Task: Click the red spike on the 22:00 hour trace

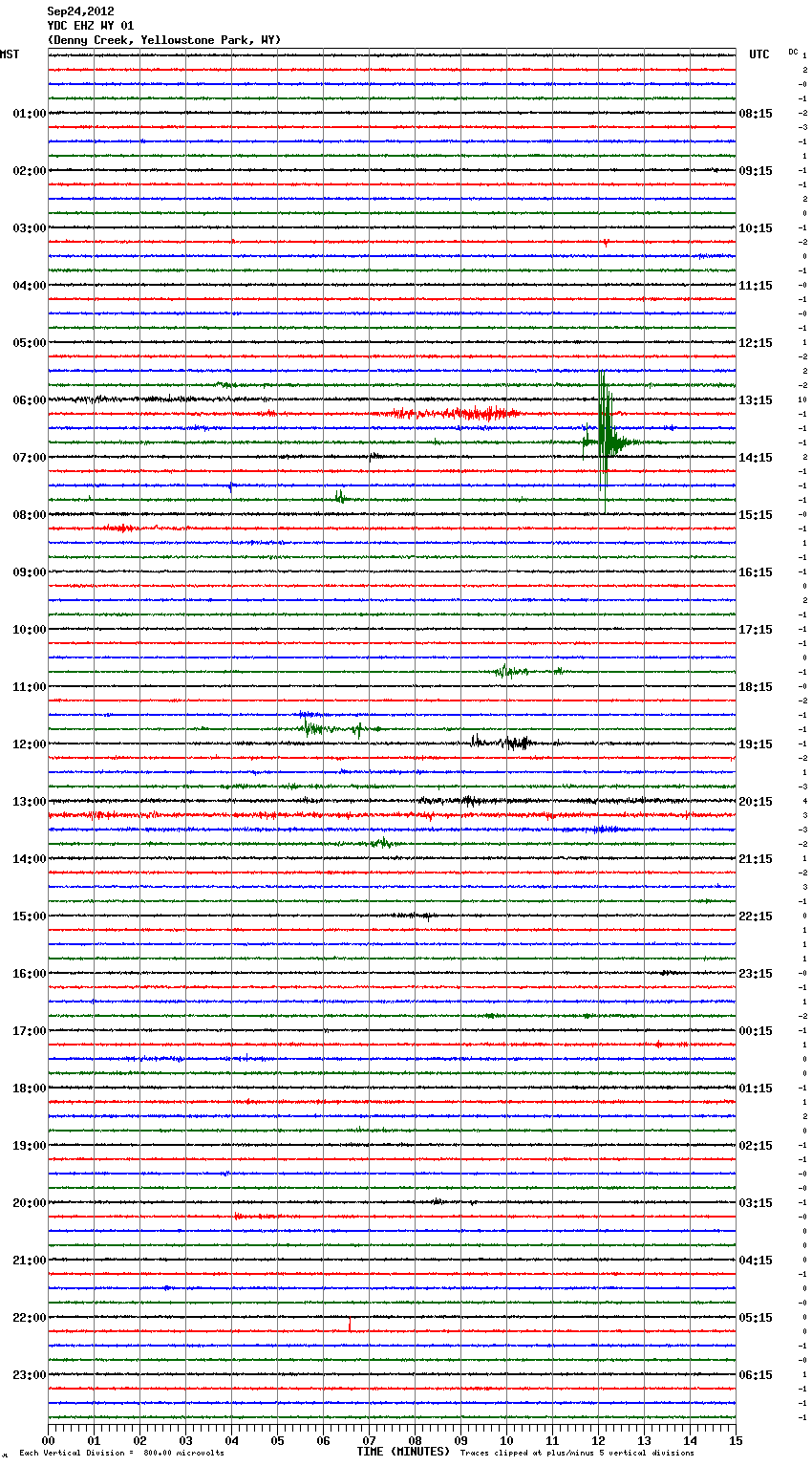Action: (350, 1325)
